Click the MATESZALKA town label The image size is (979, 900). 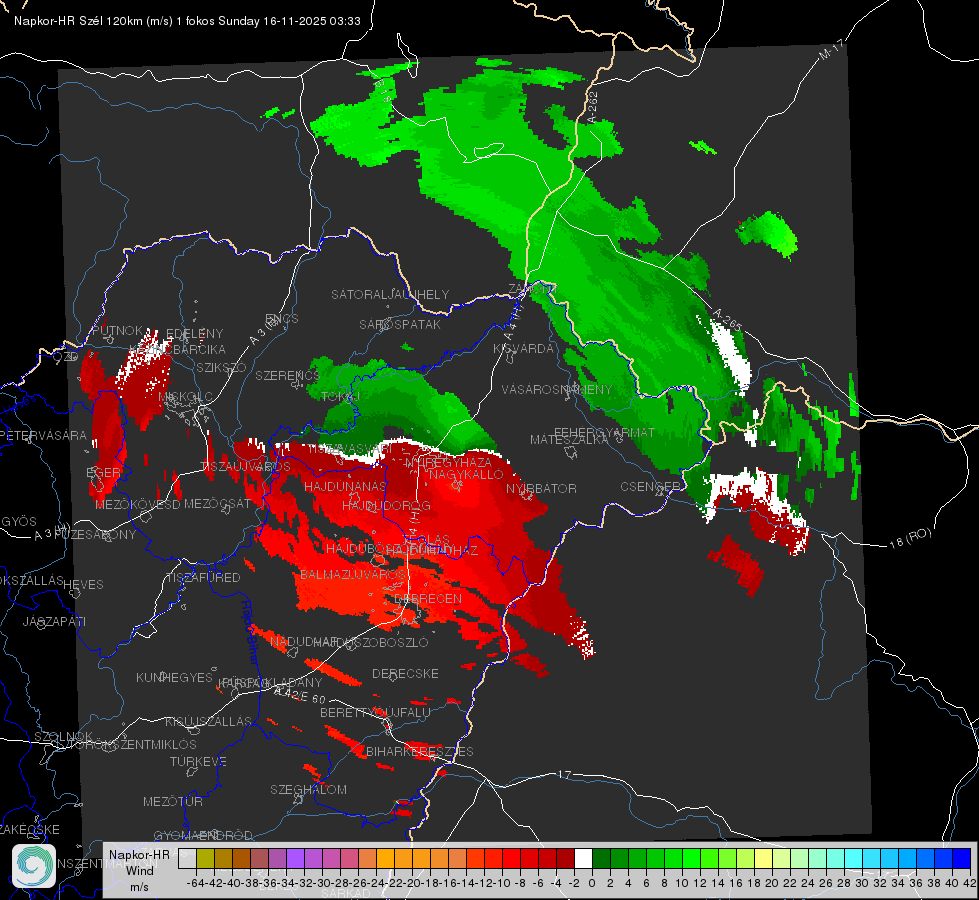click(x=569, y=440)
